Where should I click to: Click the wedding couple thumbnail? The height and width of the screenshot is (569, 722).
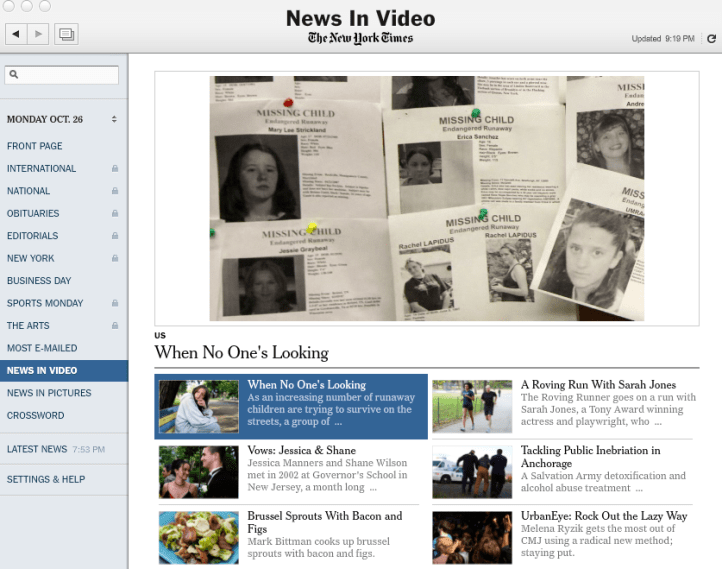click(199, 472)
